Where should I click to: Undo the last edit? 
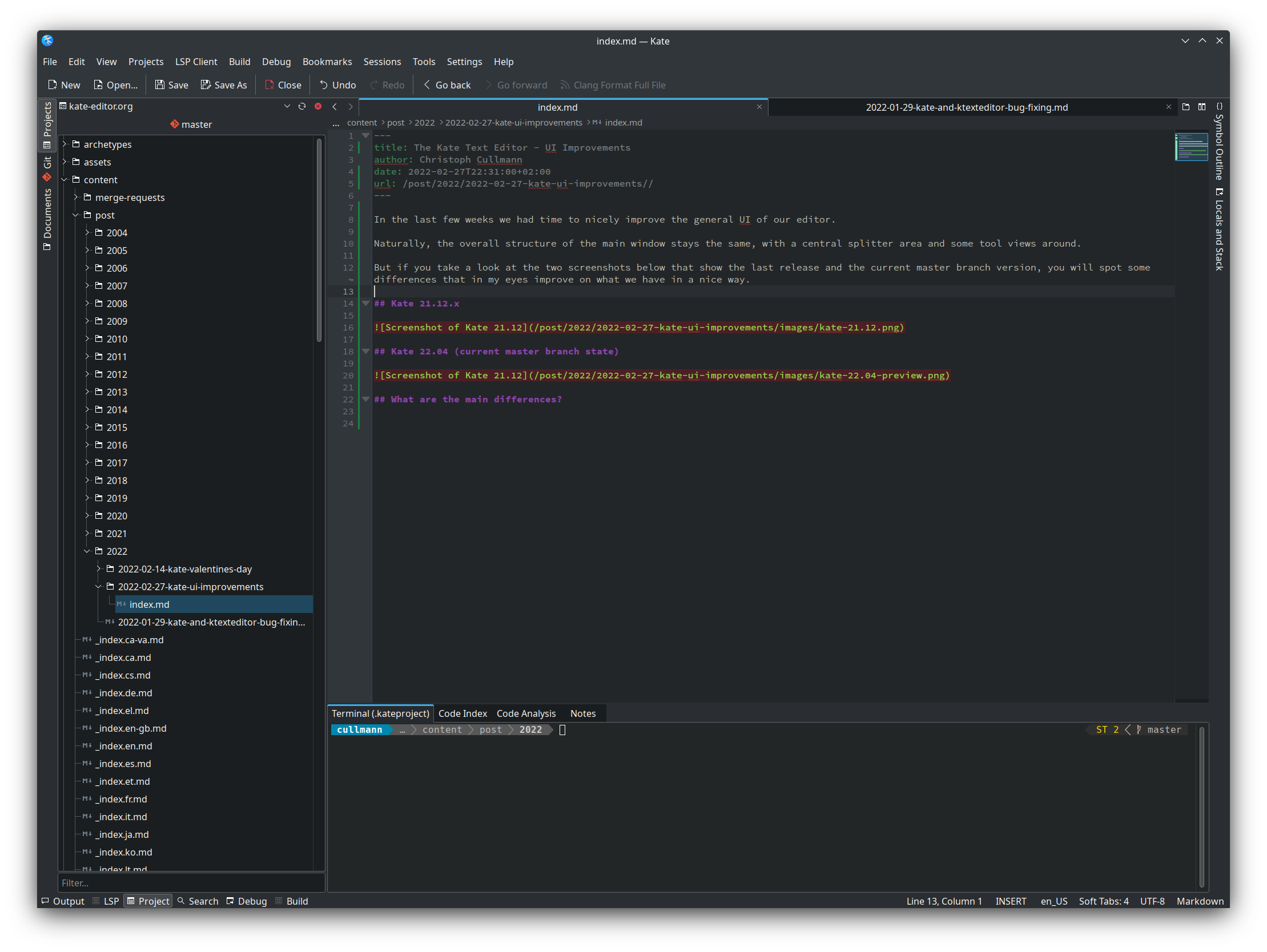(338, 84)
